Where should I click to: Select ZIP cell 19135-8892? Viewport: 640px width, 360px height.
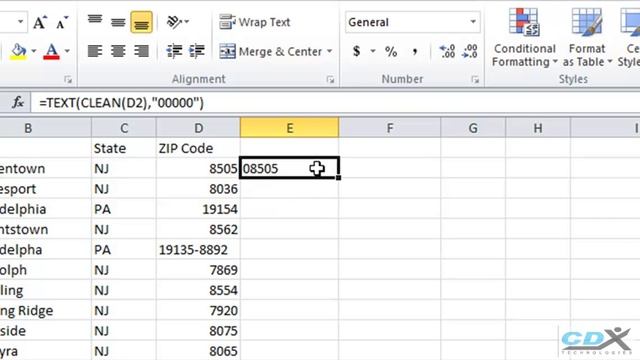[198, 249]
